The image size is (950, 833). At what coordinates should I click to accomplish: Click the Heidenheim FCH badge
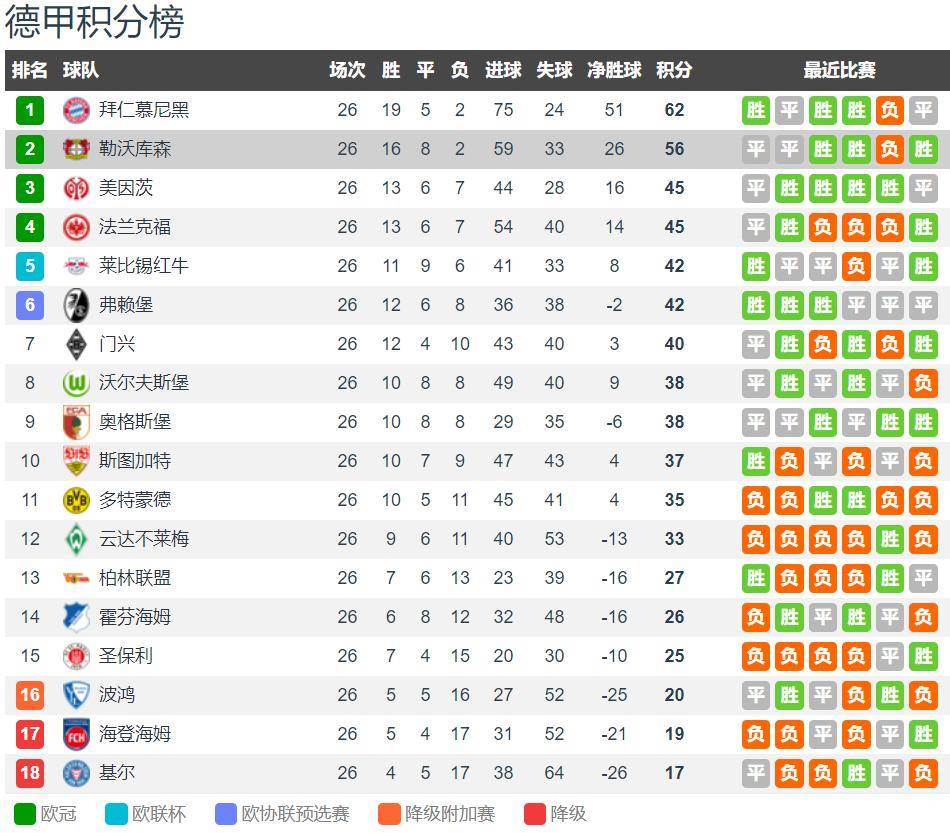pyautogui.click(x=76, y=734)
